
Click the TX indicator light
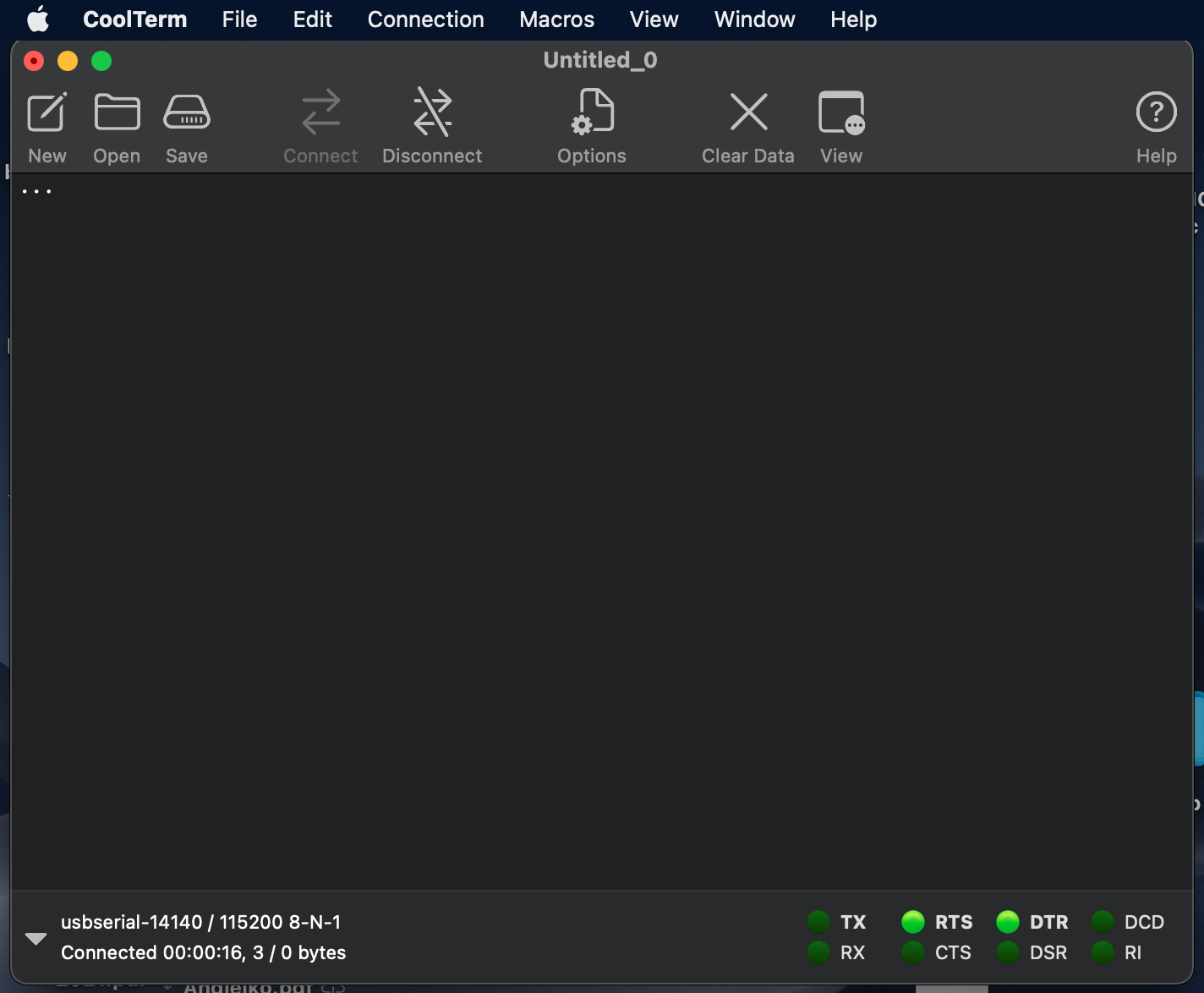818,922
